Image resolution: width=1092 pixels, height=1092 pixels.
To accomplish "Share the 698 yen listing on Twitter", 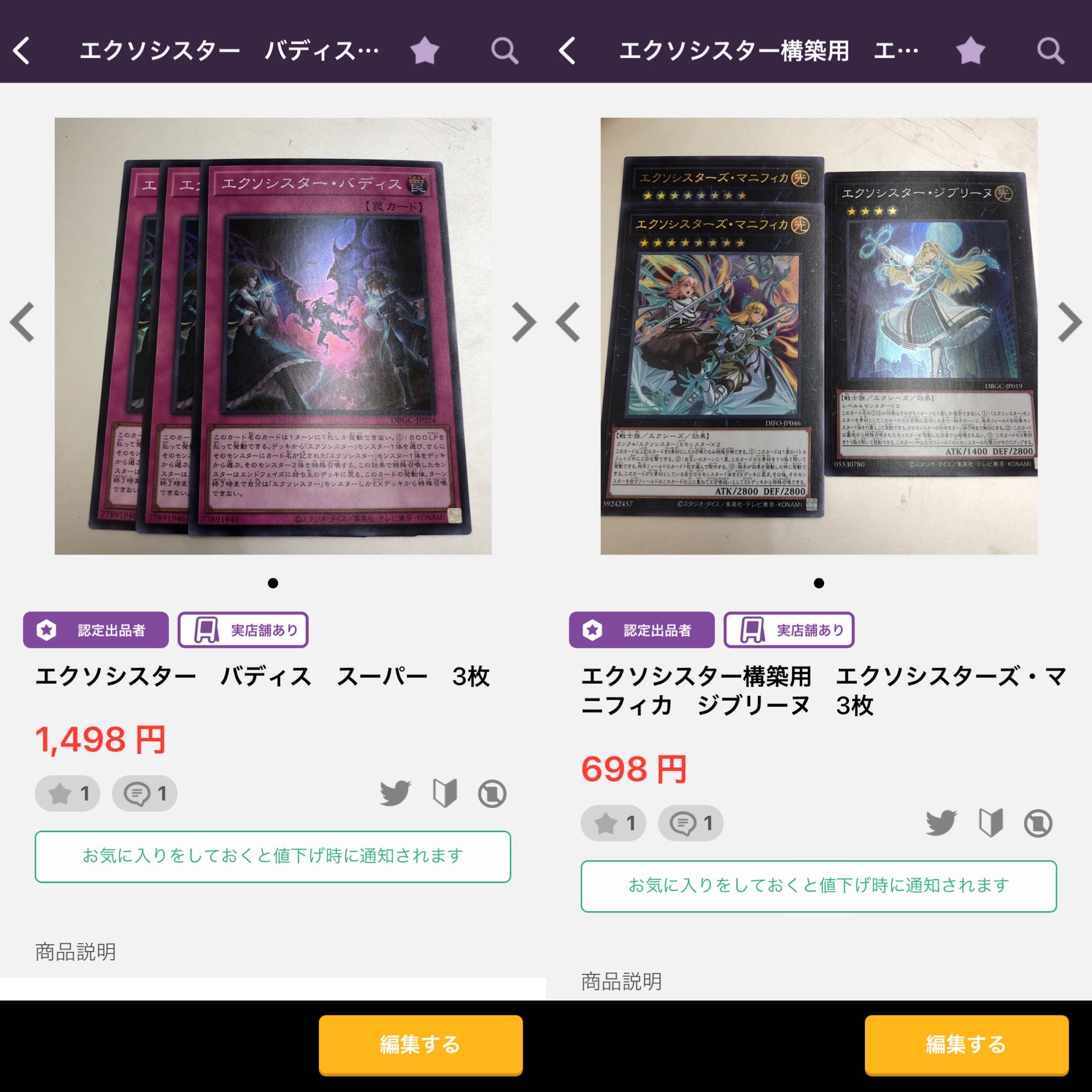I will [941, 822].
